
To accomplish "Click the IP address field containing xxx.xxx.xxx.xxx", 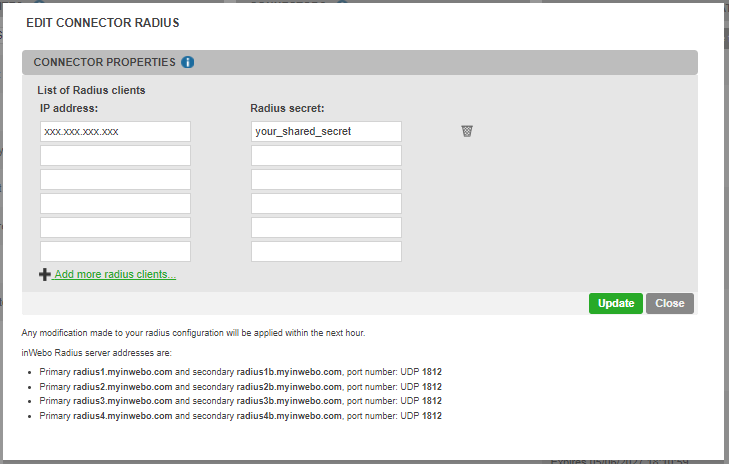I will (x=115, y=131).
